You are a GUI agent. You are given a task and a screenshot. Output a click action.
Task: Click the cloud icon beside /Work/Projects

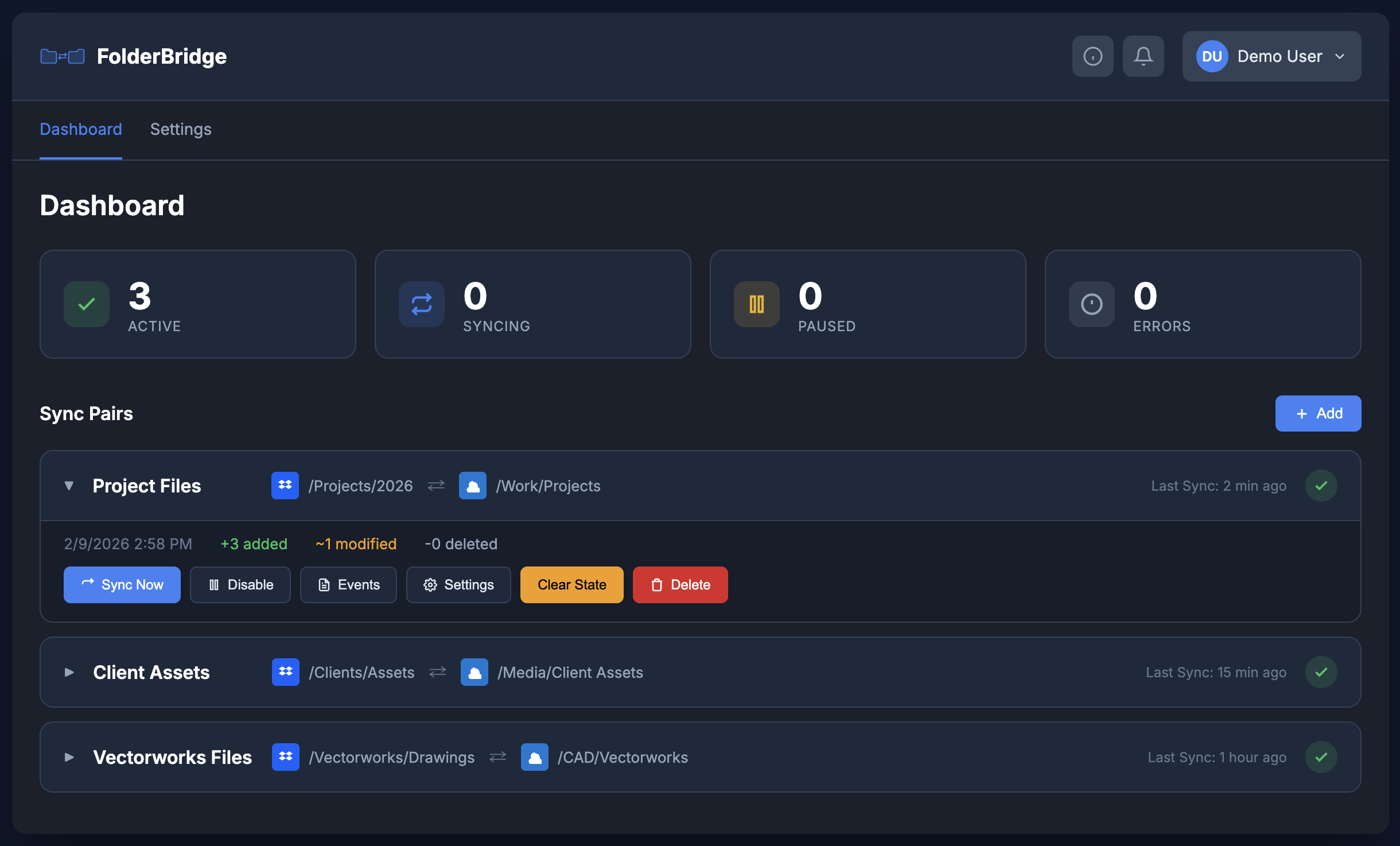click(x=472, y=485)
